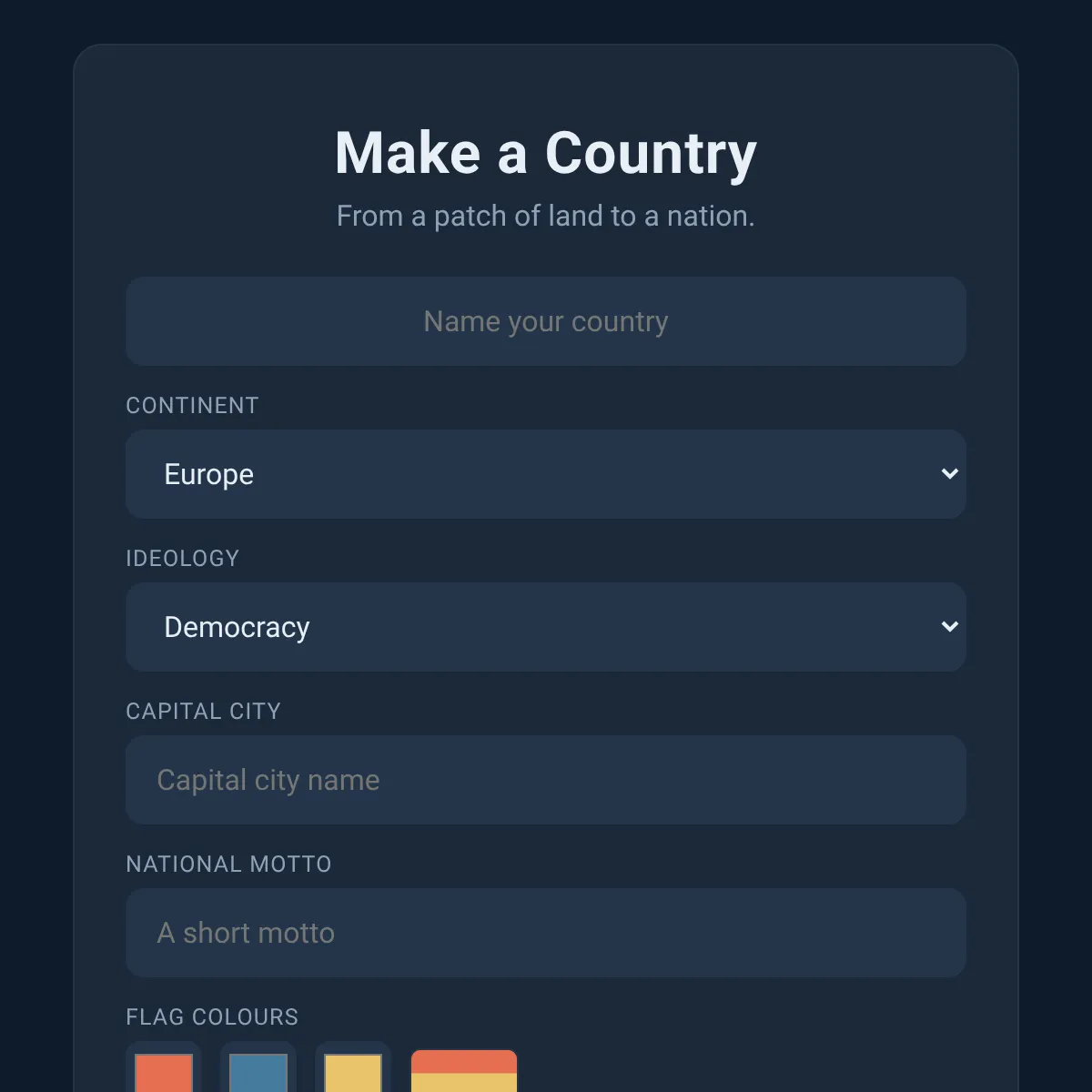Pick the yellow flag colour swatch
1092x1092 pixels.
coord(353,1073)
